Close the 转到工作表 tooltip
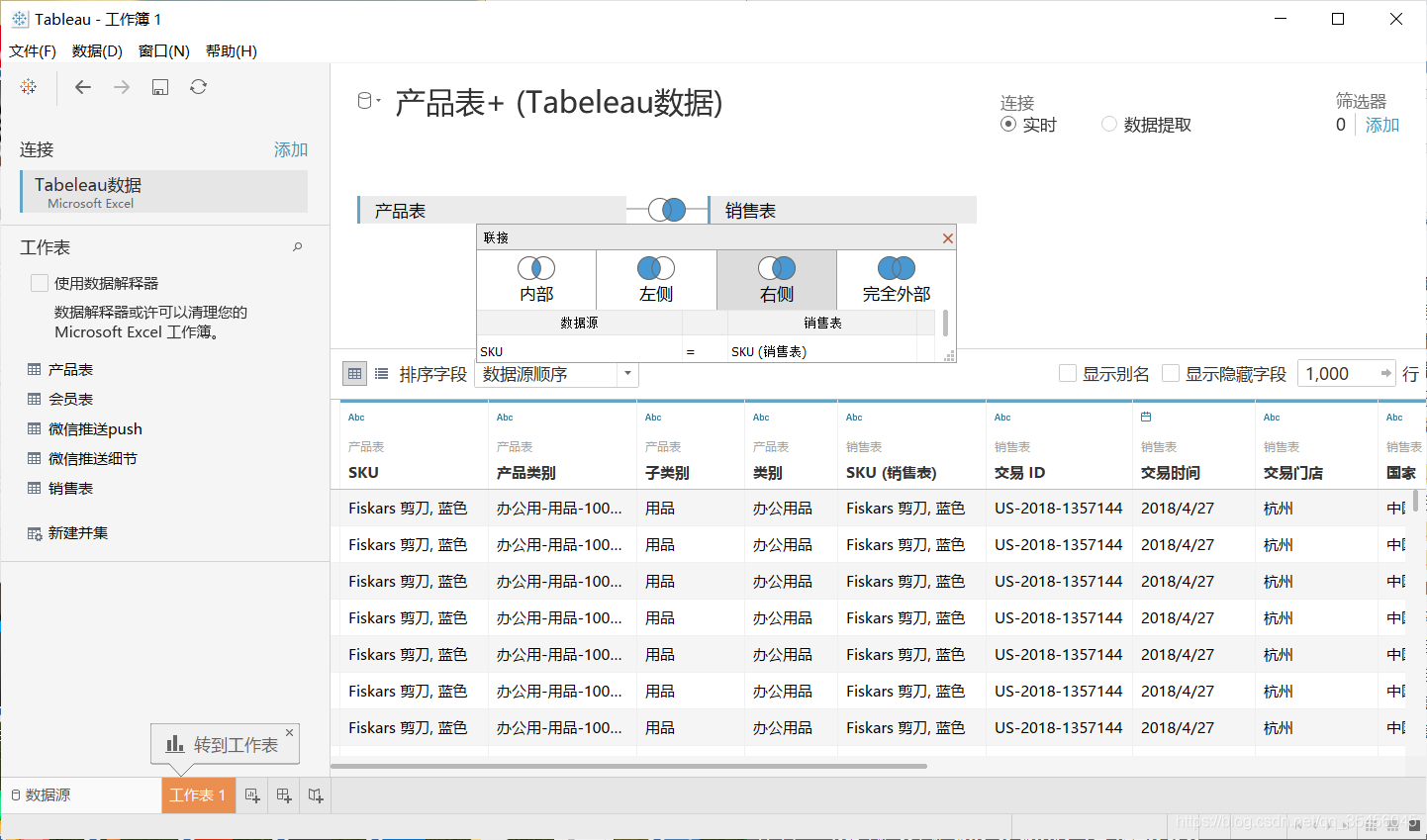 290,733
